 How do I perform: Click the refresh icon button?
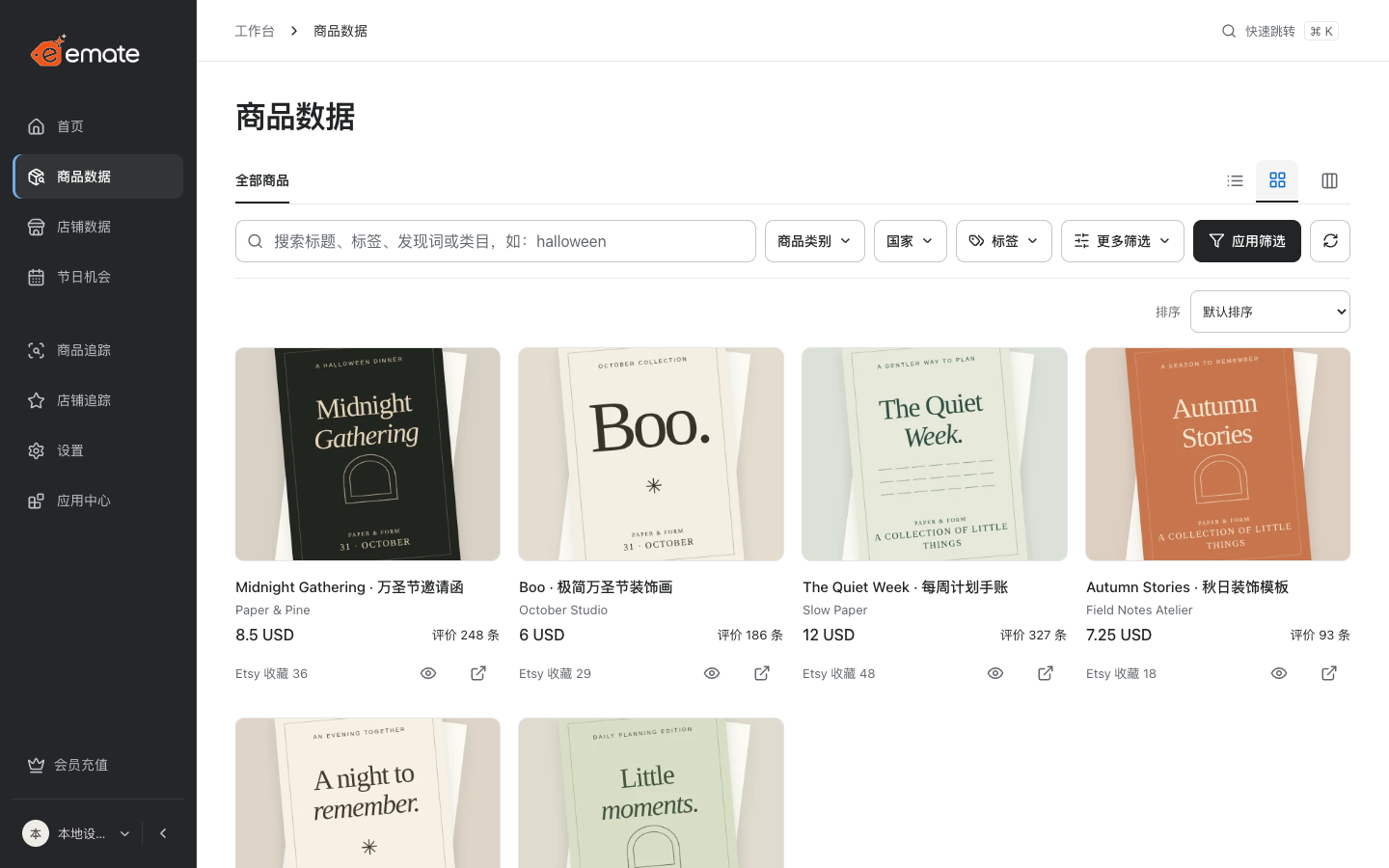coord(1330,241)
